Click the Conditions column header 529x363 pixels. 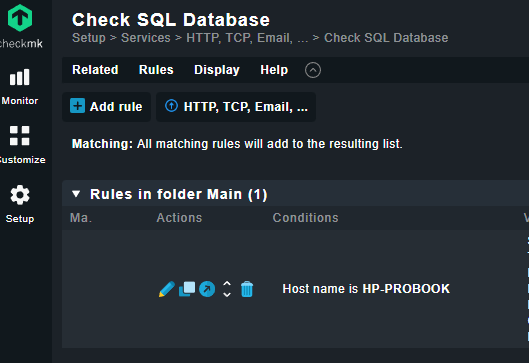(305, 218)
